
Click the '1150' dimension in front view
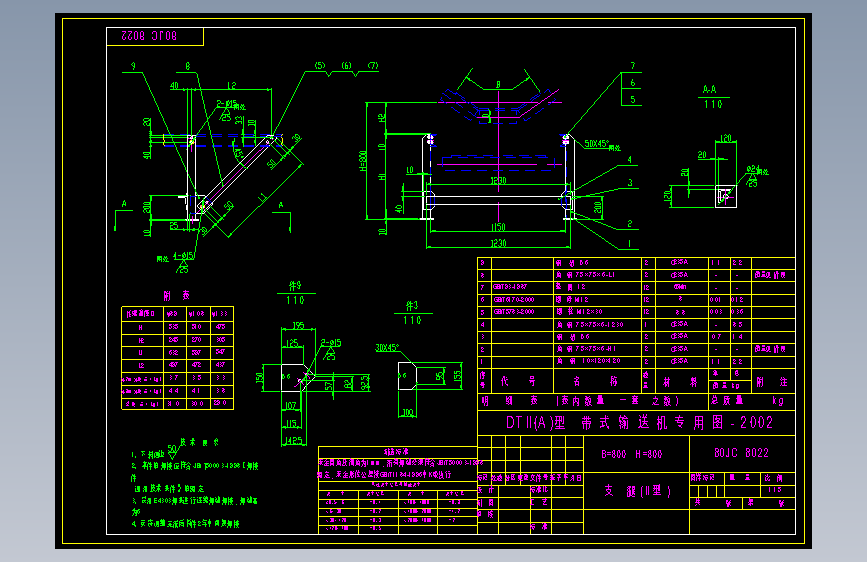tap(498, 227)
